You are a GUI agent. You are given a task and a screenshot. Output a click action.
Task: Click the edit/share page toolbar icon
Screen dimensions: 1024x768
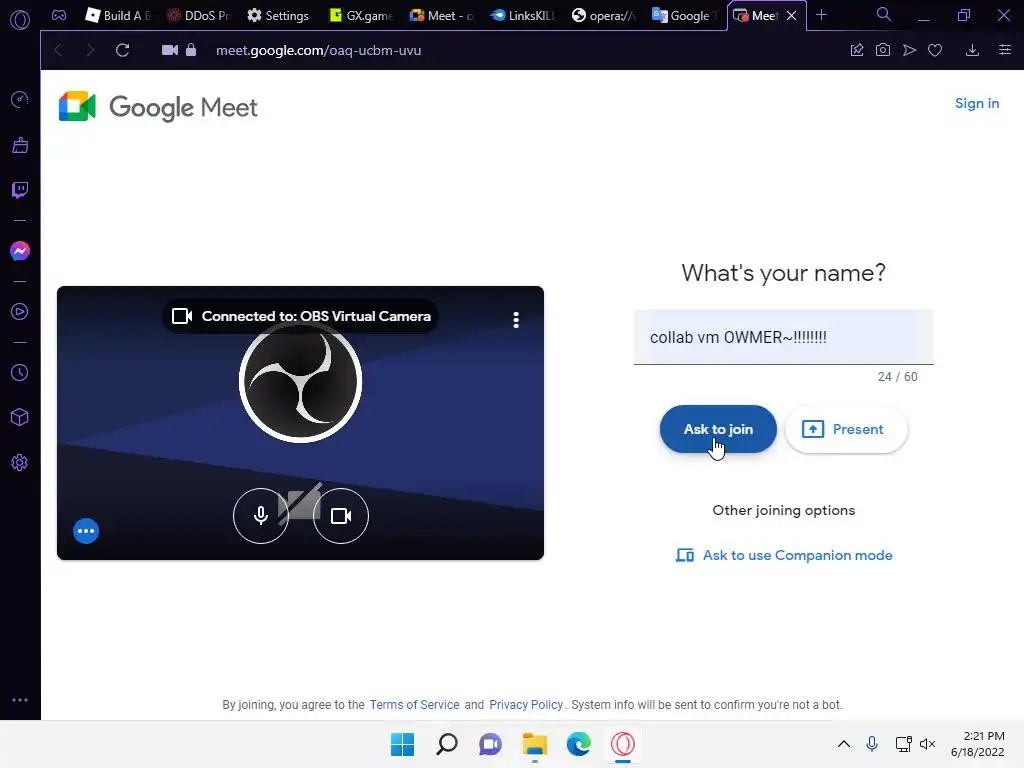click(857, 50)
